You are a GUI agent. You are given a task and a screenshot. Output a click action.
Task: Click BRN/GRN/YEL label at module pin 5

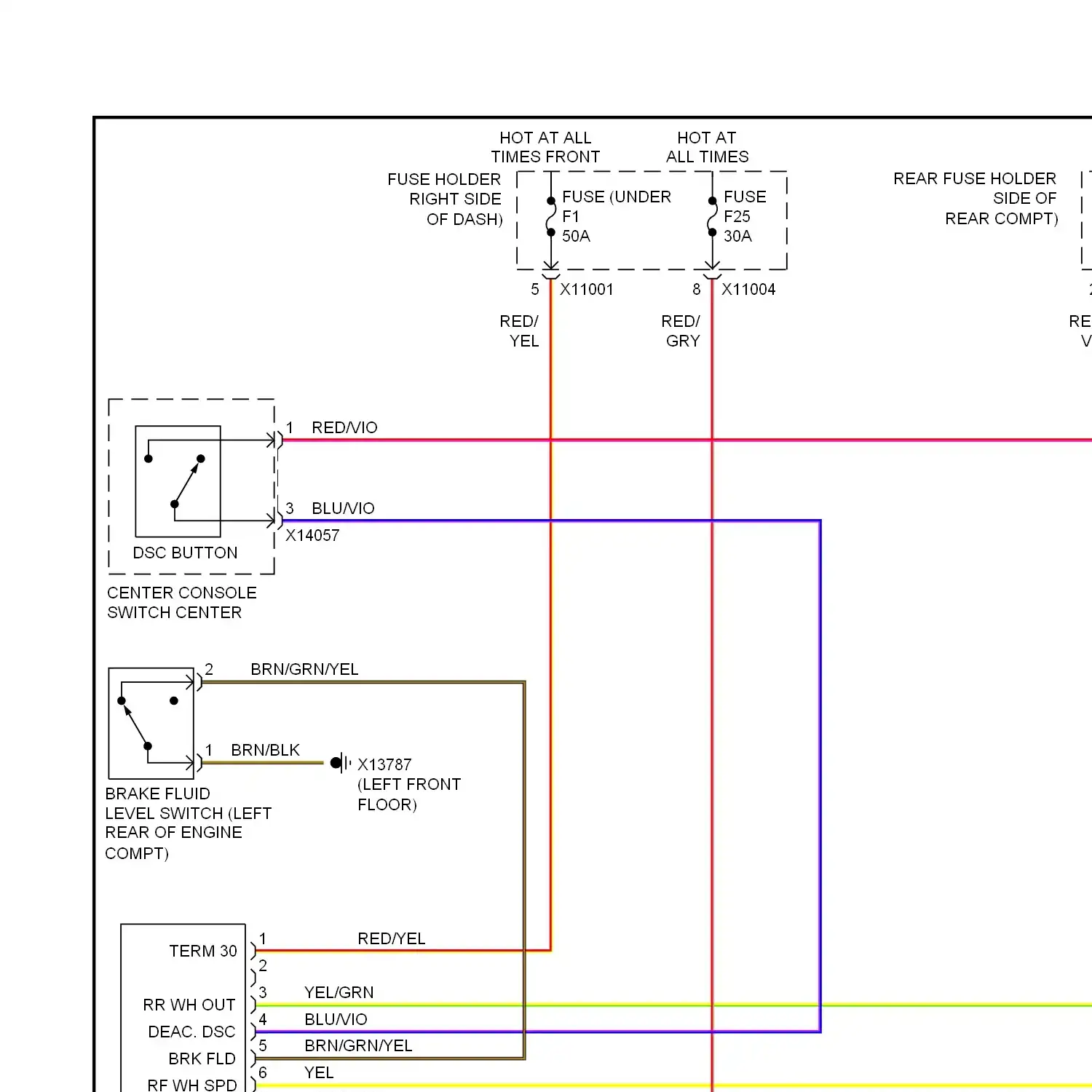(x=358, y=1045)
